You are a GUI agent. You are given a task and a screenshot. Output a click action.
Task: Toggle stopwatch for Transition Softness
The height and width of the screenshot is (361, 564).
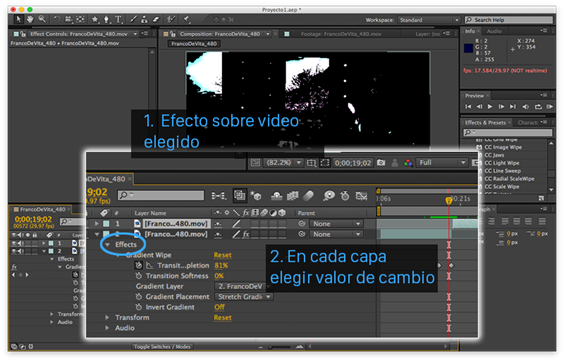(138, 276)
